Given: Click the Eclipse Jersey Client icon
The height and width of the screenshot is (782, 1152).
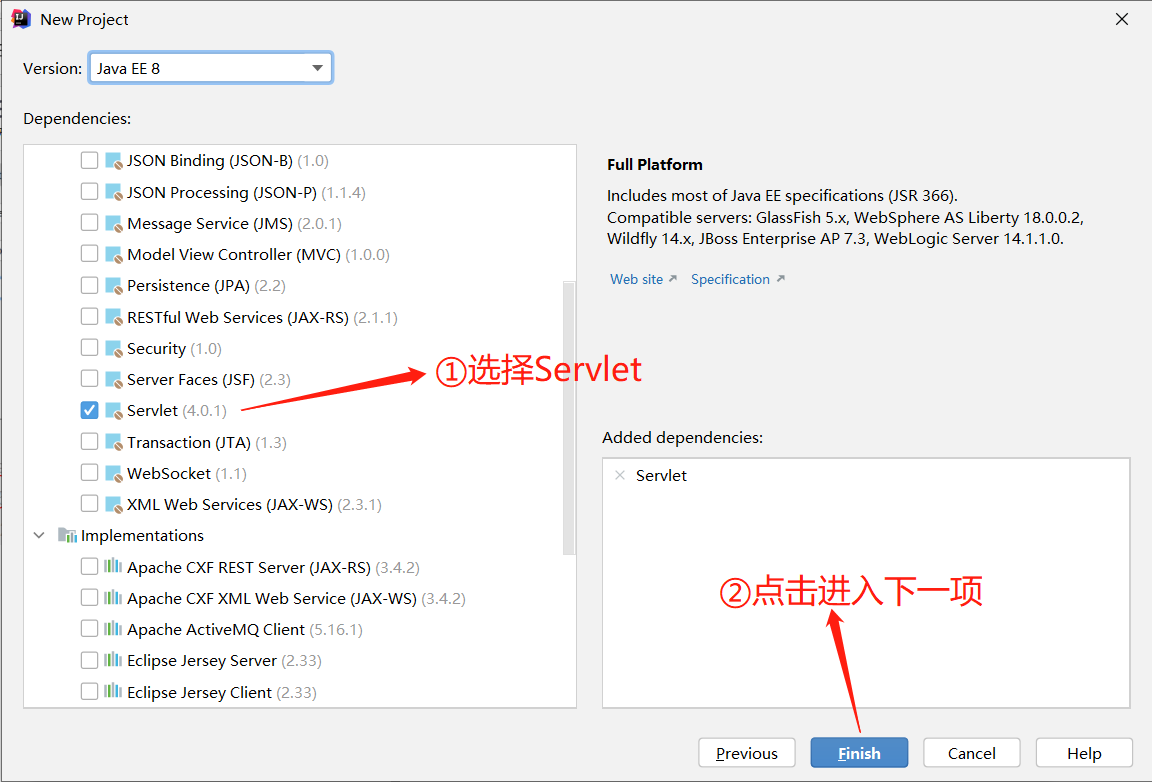Looking at the screenshot, I should [x=113, y=692].
